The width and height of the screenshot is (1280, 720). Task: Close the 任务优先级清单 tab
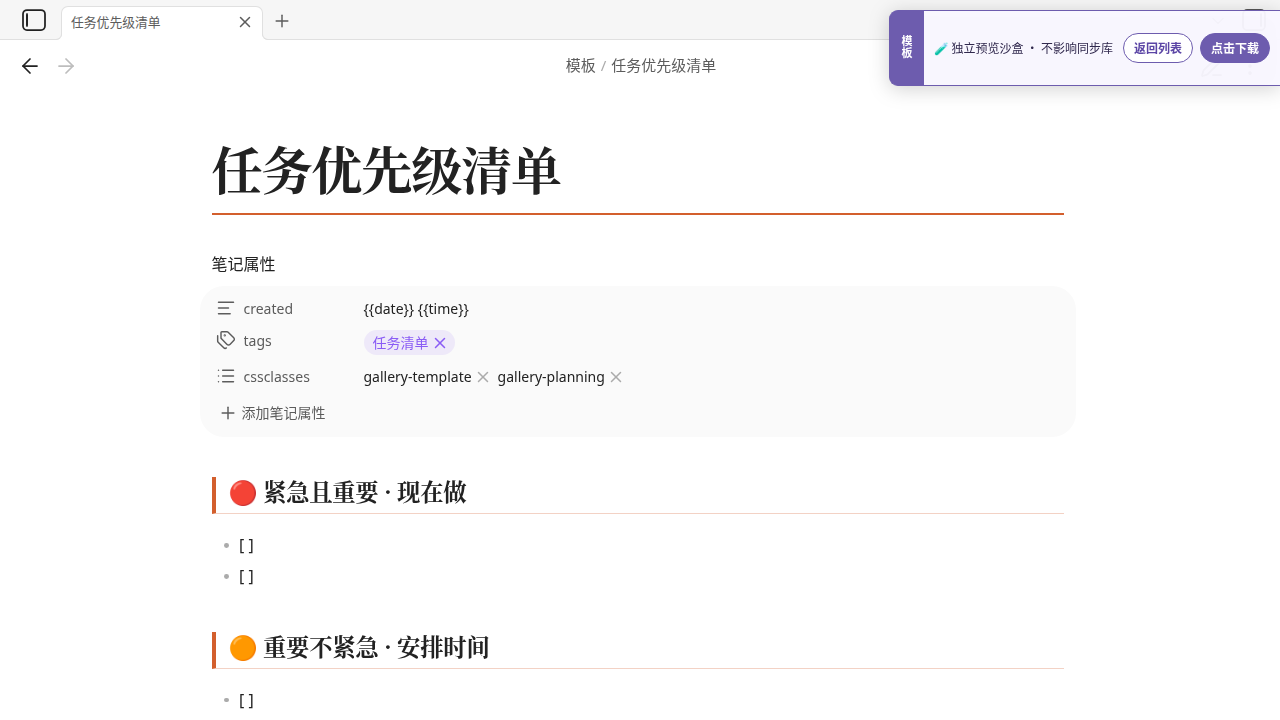pos(245,22)
